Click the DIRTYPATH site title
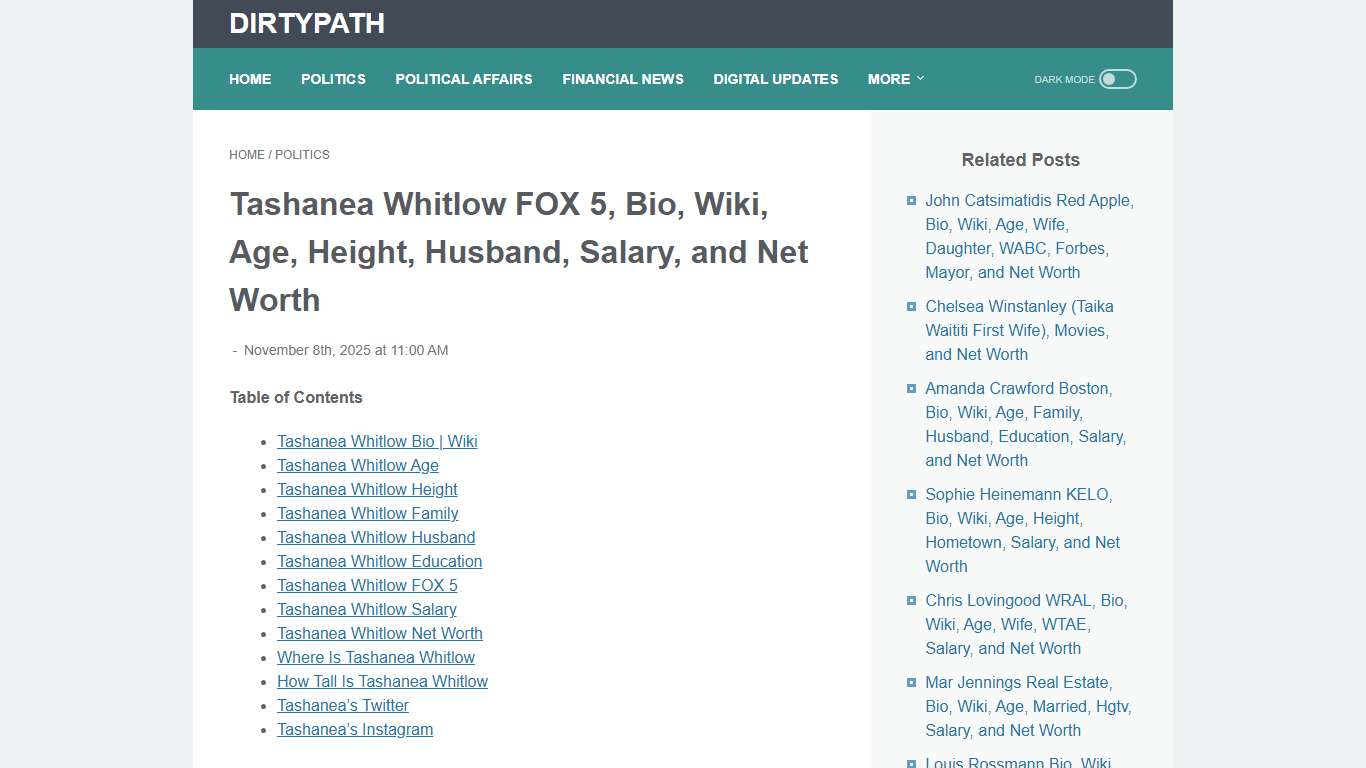1366x768 pixels. tap(307, 23)
